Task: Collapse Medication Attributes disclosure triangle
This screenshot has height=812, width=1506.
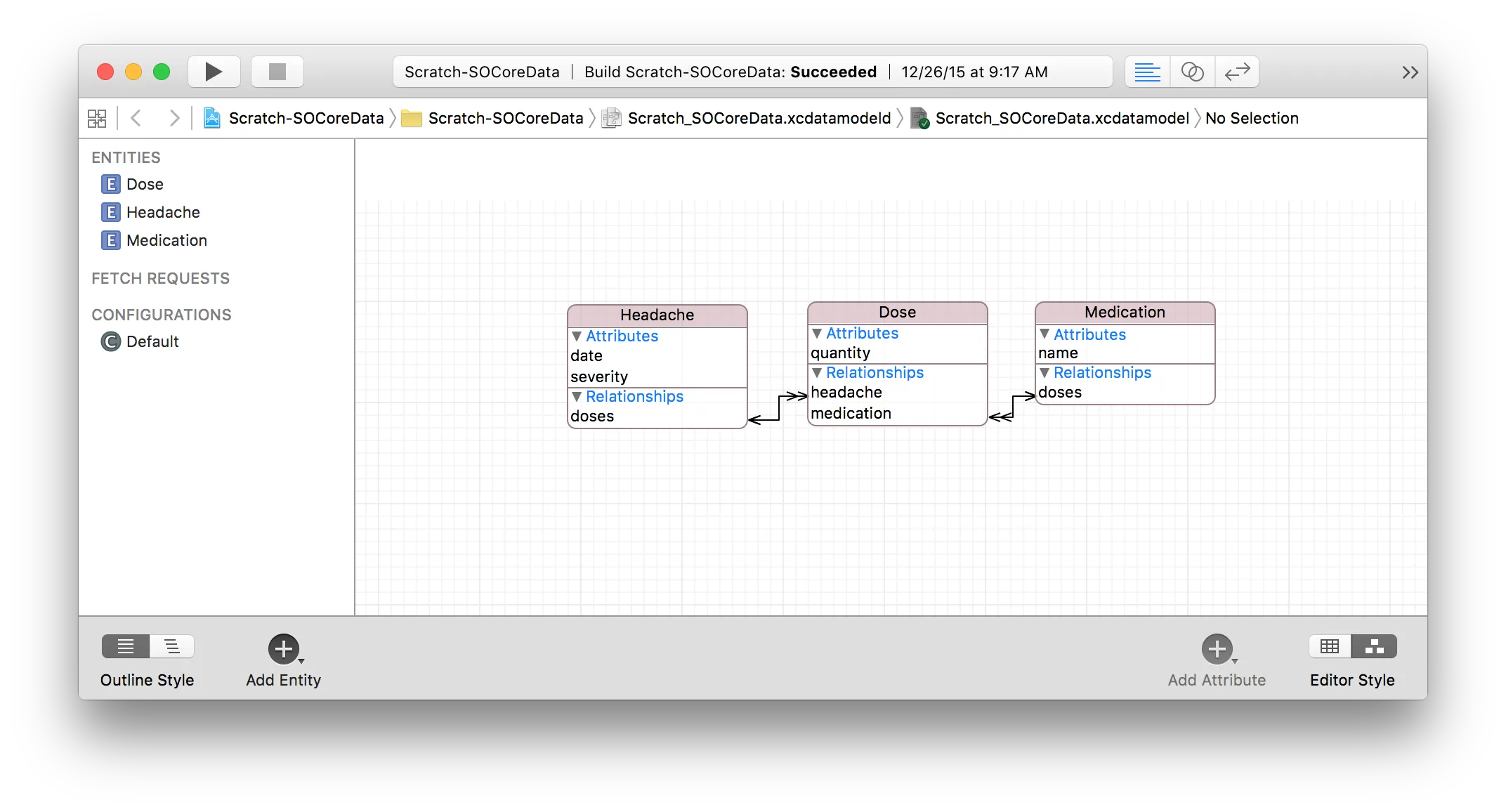Action: click(x=1045, y=334)
